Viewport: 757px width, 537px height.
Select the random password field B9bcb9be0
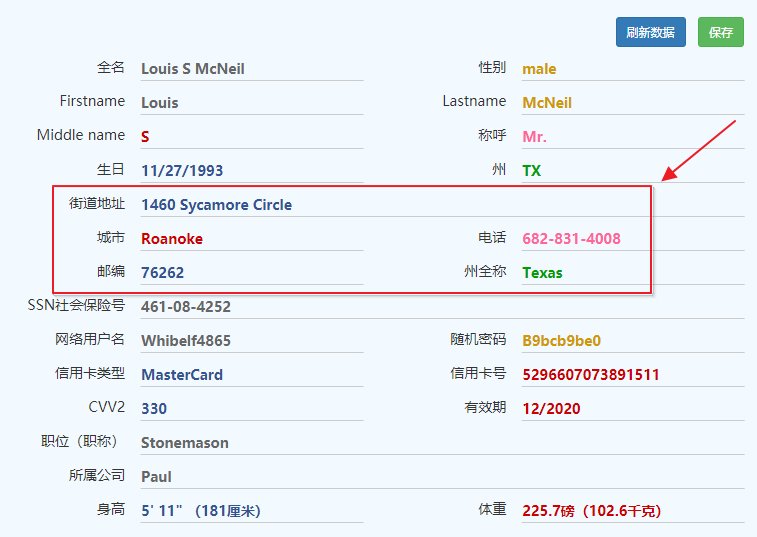(632, 341)
